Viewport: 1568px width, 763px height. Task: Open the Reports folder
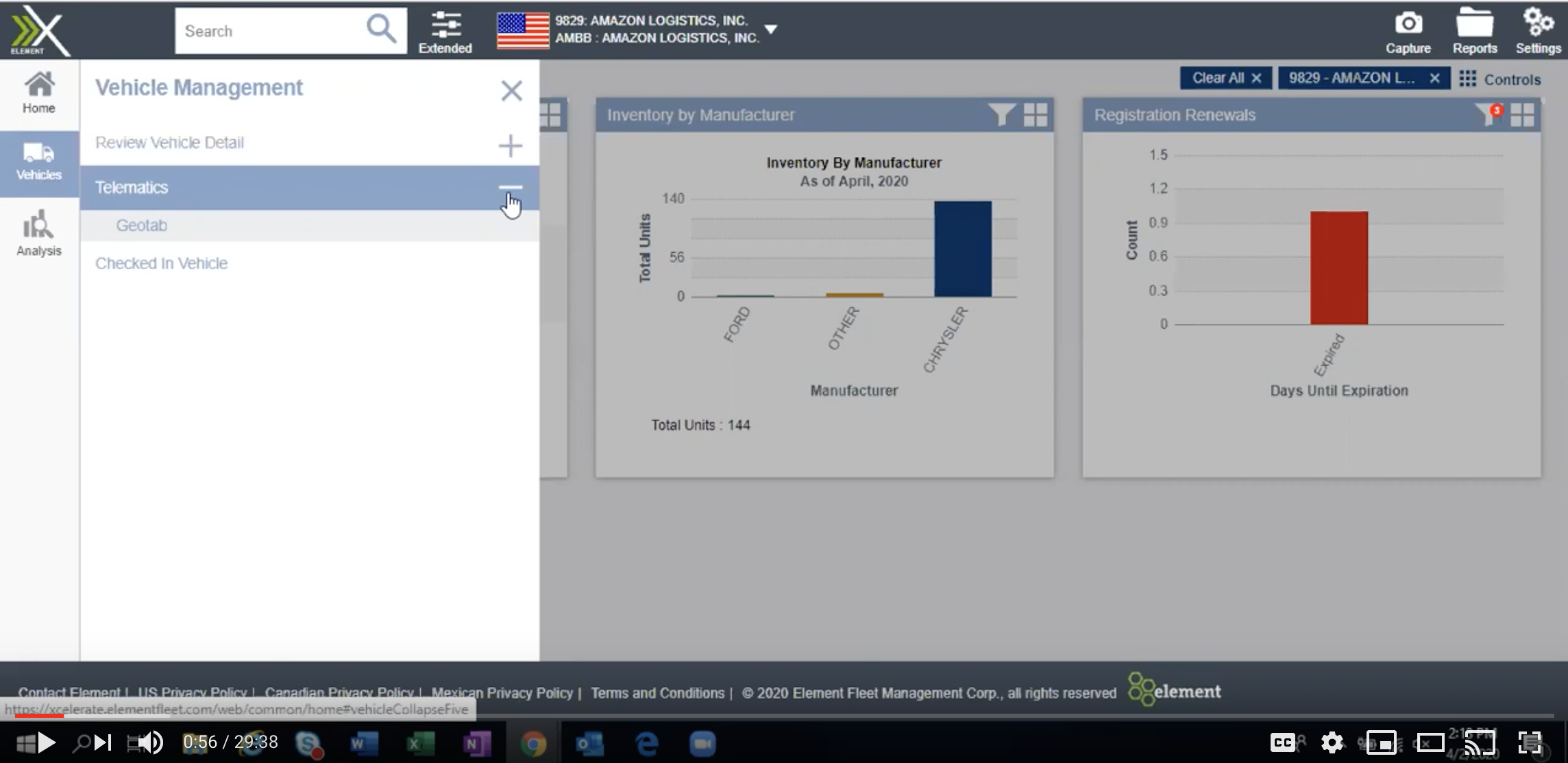[x=1475, y=30]
